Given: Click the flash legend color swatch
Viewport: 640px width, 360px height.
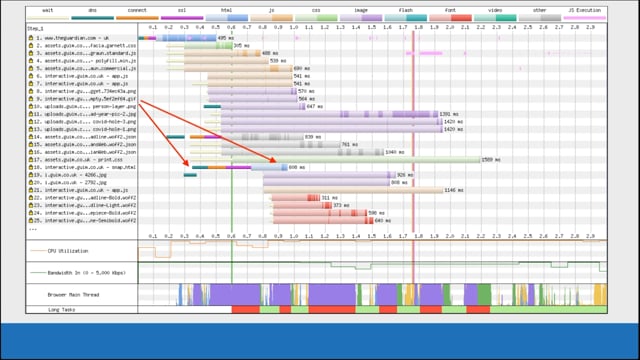Looking at the screenshot, I should (406, 18).
